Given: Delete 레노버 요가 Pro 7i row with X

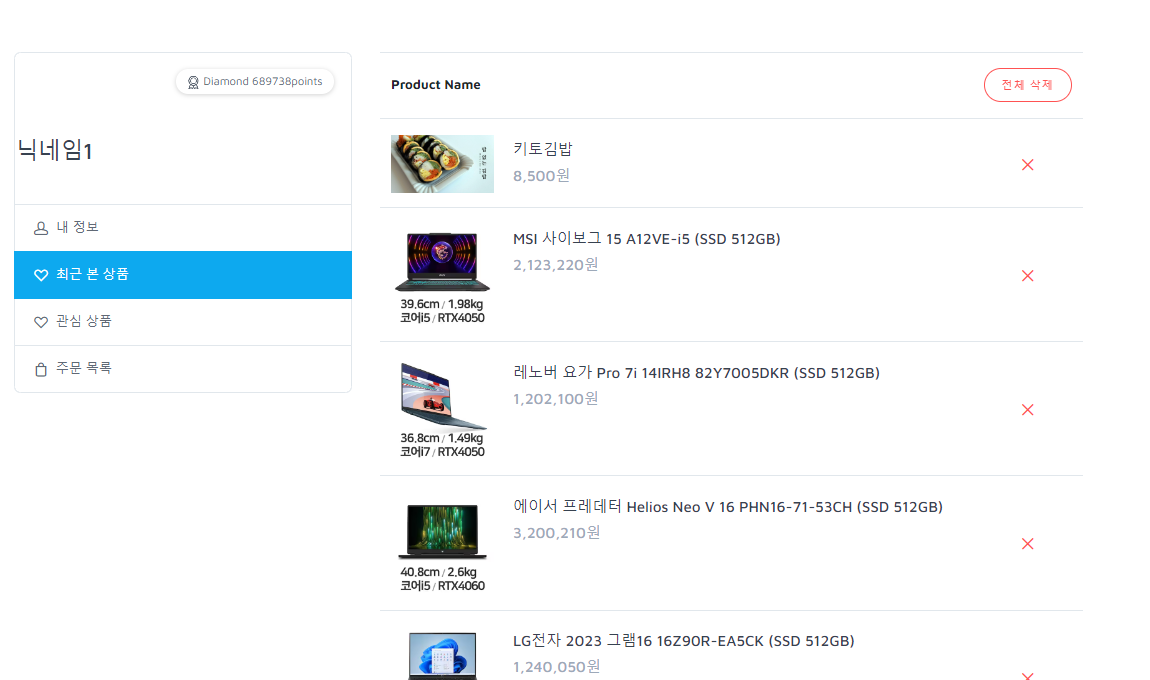Looking at the screenshot, I should pos(1028,410).
